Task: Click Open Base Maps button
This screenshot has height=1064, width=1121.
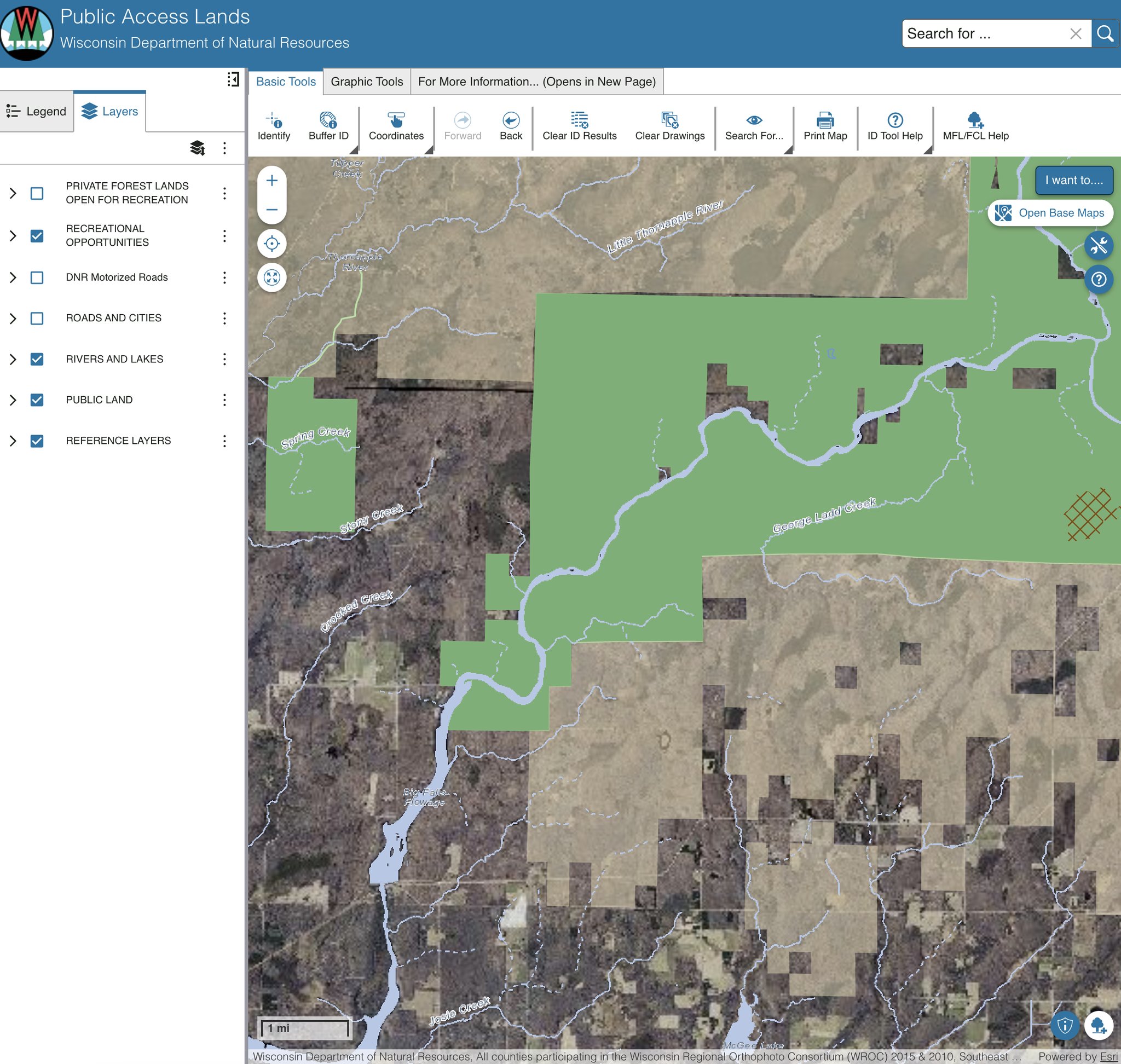Action: point(1050,213)
